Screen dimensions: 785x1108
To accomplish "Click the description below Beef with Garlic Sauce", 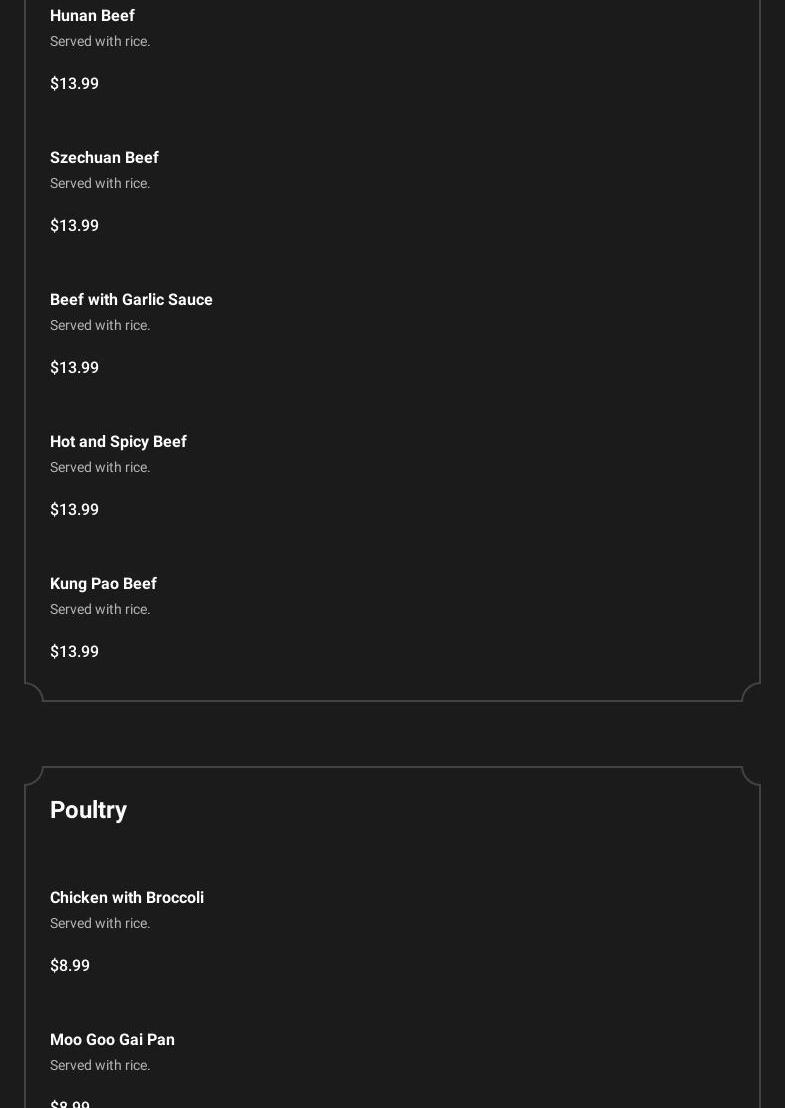I will point(100,326).
